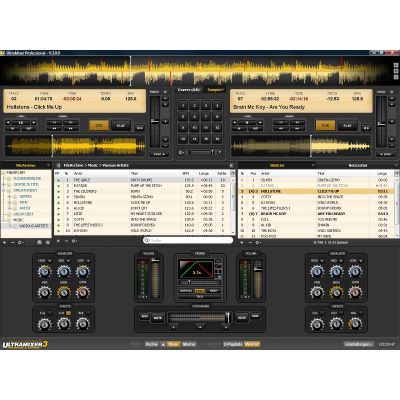This screenshot has width=400, height=400.
Task: Open the sampler settings gear
Action: (x=180, y=152)
